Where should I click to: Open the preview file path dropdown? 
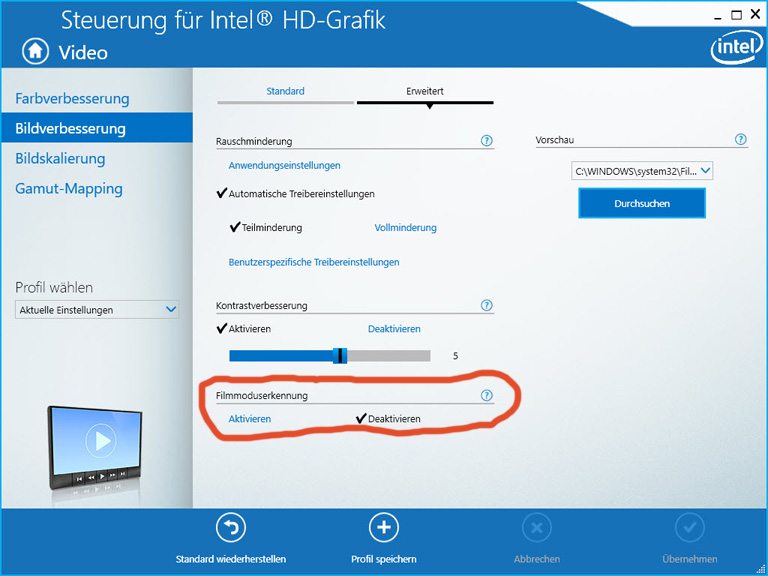click(642, 171)
